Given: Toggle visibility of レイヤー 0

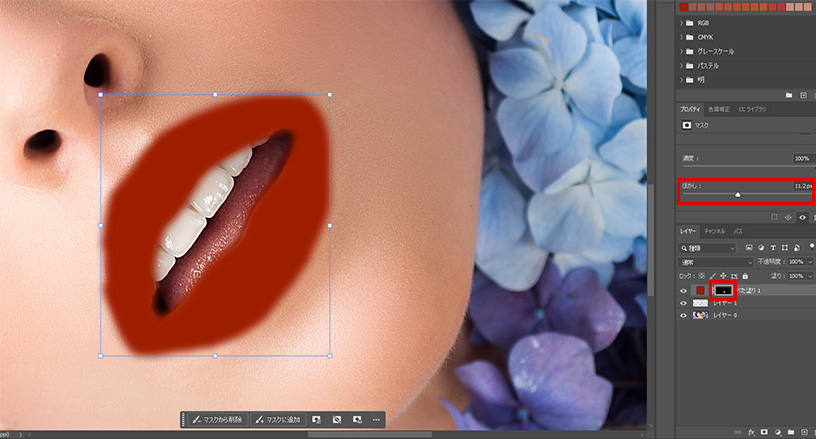Looking at the screenshot, I should [x=684, y=315].
